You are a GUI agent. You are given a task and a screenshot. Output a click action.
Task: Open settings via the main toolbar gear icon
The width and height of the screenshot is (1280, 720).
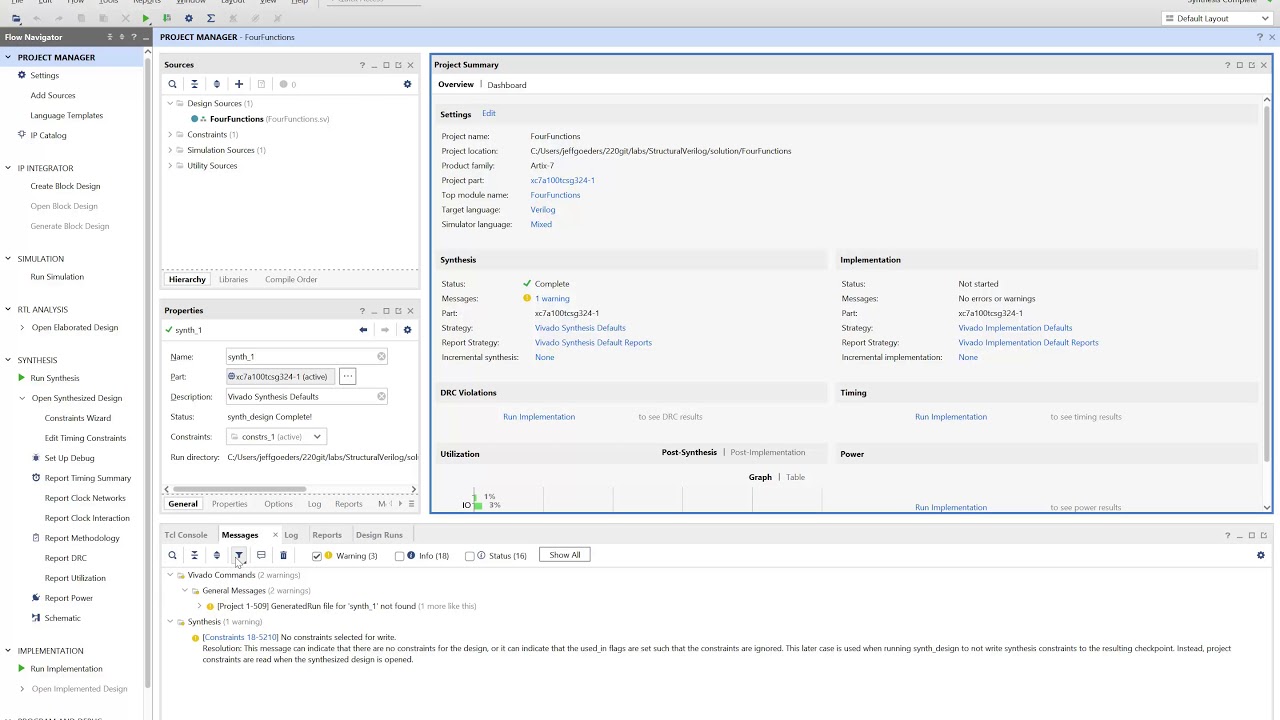(x=188, y=18)
